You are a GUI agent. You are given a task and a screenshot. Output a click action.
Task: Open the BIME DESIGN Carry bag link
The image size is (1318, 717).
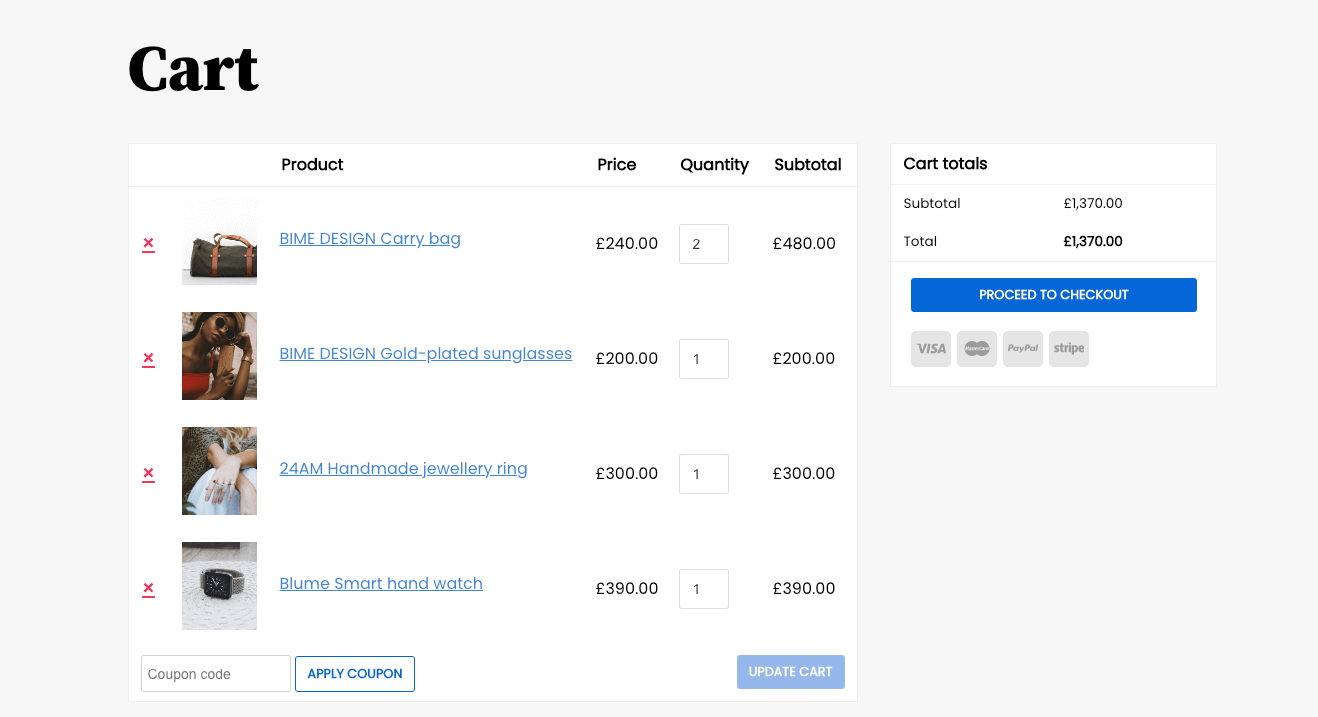pos(370,239)
